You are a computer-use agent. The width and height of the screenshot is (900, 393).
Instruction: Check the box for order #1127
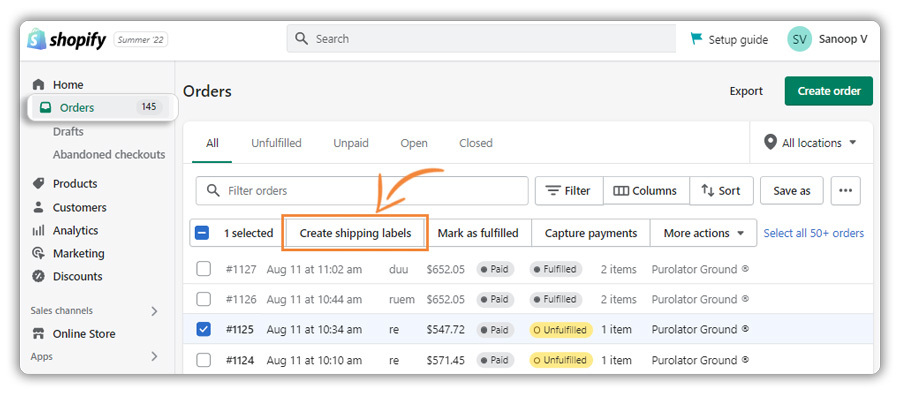click(x=204, y=269)
